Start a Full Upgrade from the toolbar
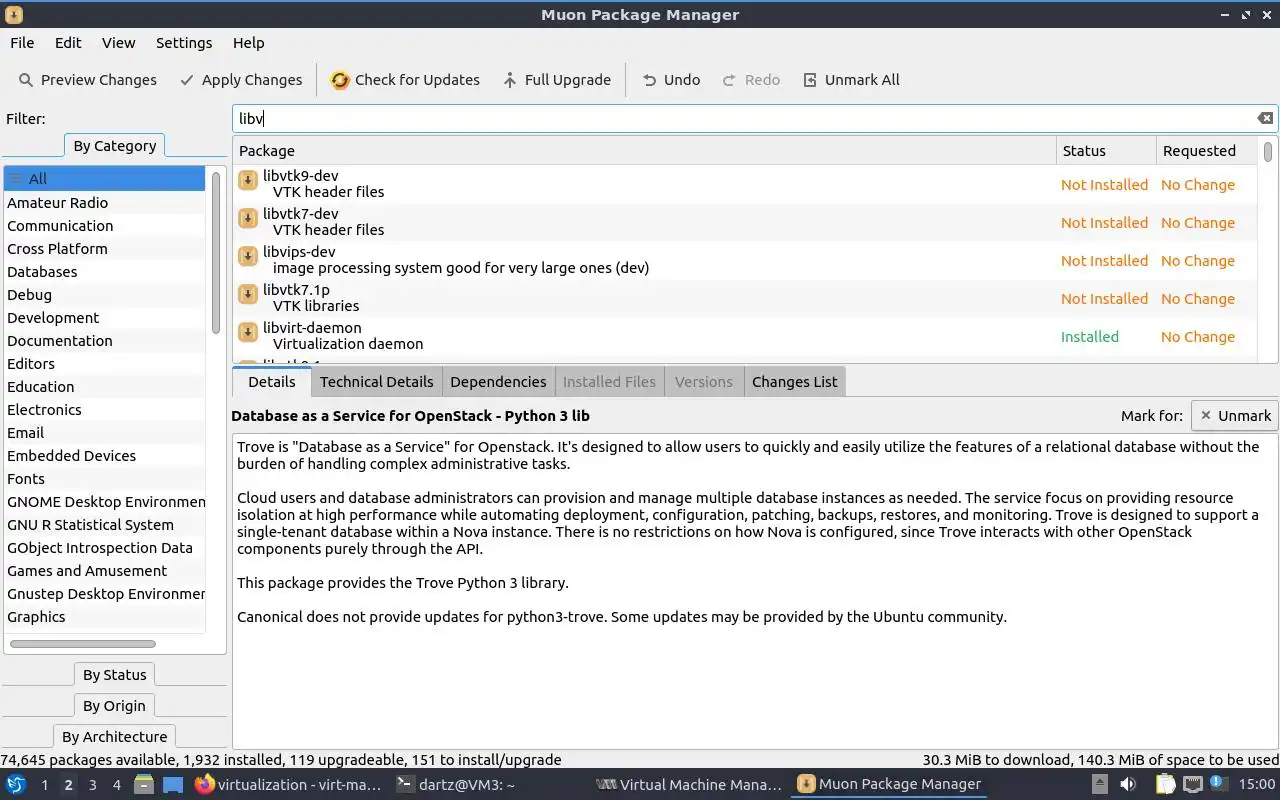This screenshot has height=800, width=1280. [x=556, y=80]
